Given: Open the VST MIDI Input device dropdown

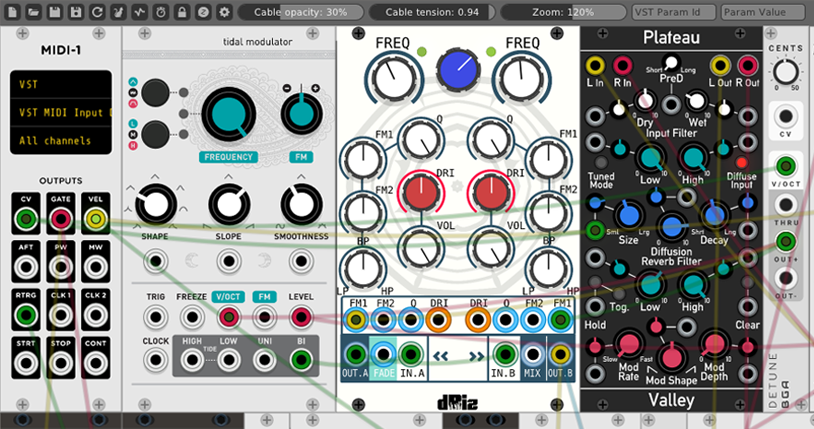Looking at the screenshot, I should coord(61,113).
